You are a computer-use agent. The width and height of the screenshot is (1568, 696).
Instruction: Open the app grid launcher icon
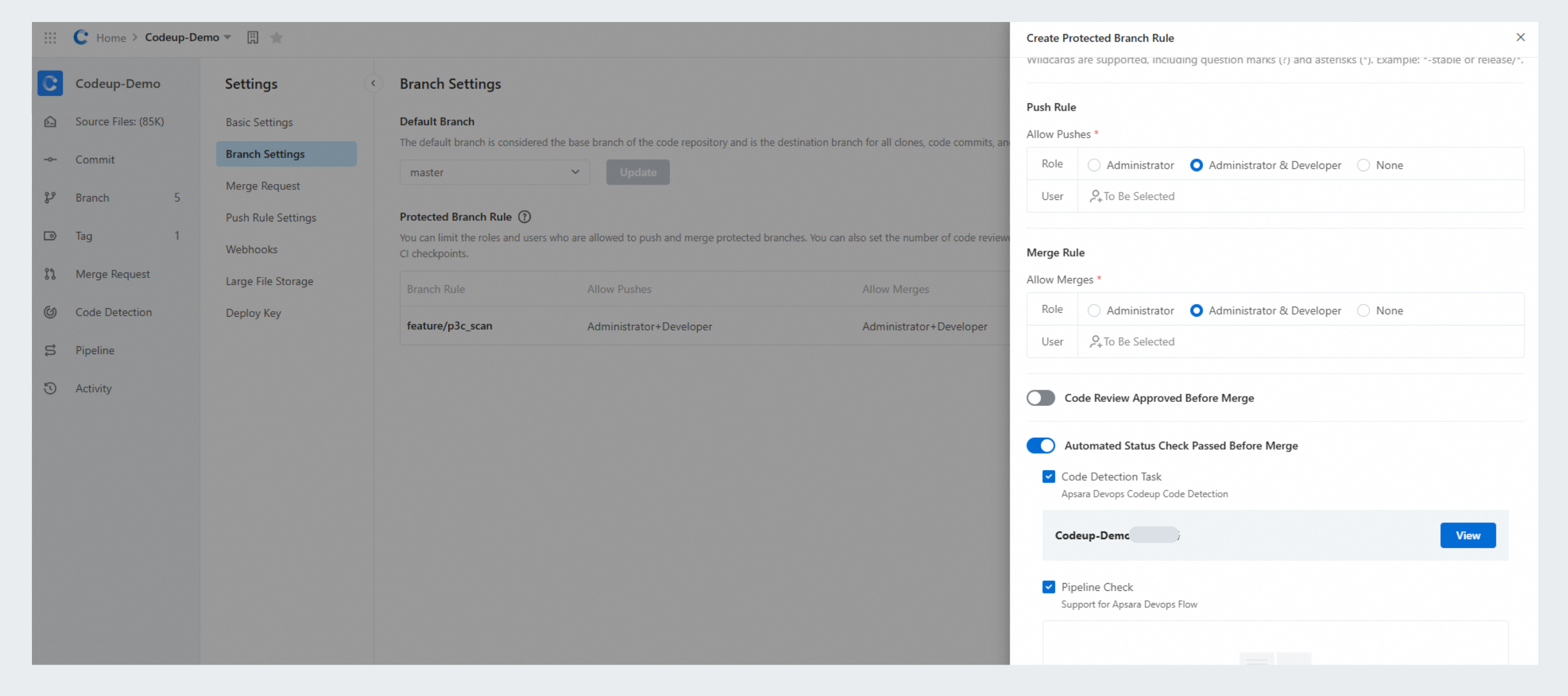click(x=50, y=38)
